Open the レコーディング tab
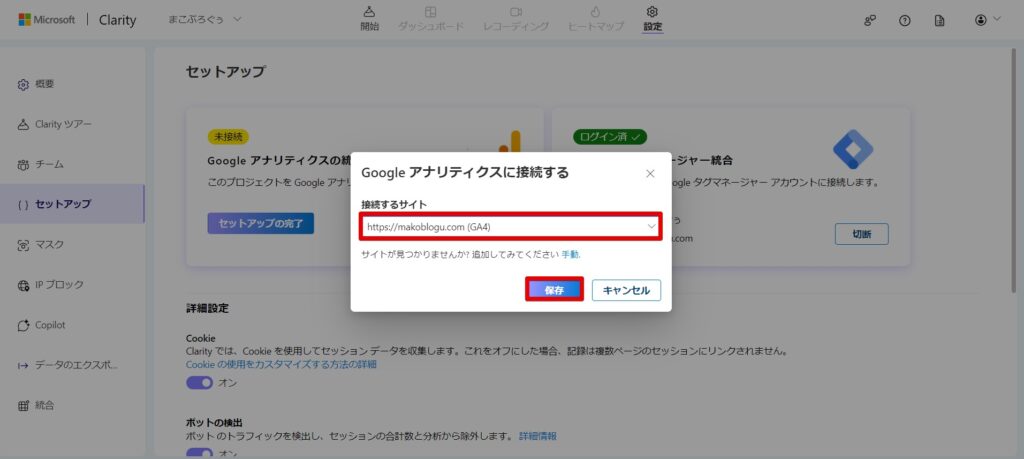The width and height of the screenshot is (1024, 459). point(516,19)
